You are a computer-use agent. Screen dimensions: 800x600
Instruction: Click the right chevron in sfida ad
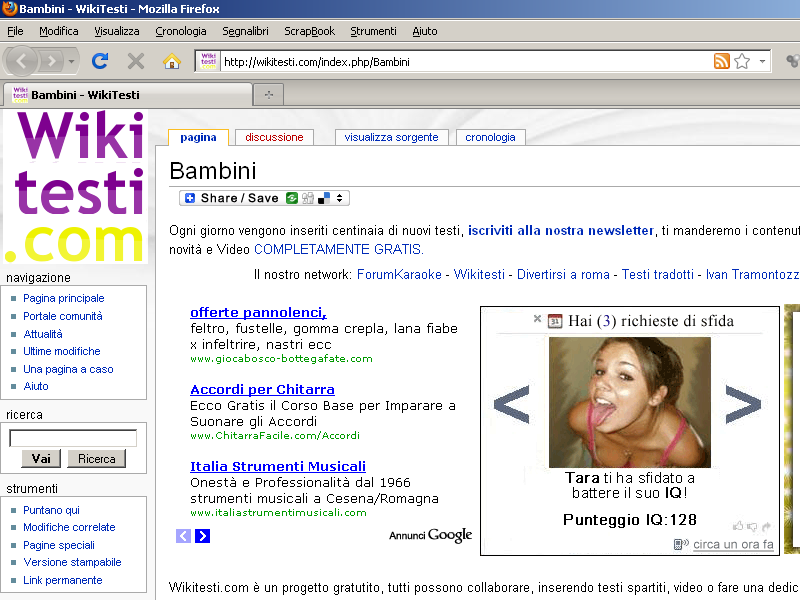click(743, 405)
